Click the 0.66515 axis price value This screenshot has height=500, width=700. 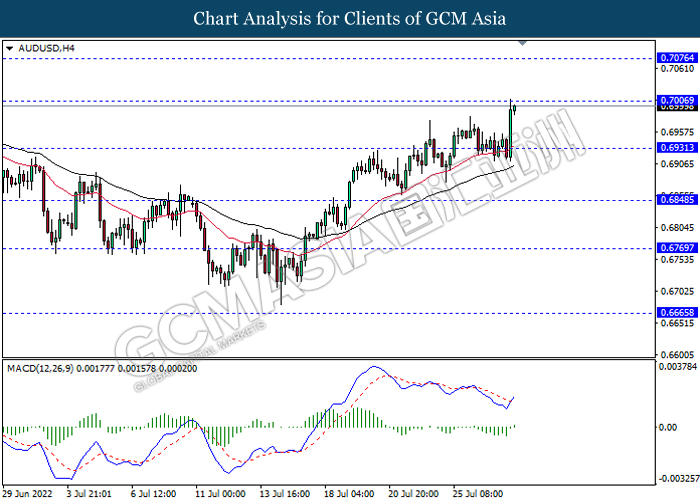(677, 323)
